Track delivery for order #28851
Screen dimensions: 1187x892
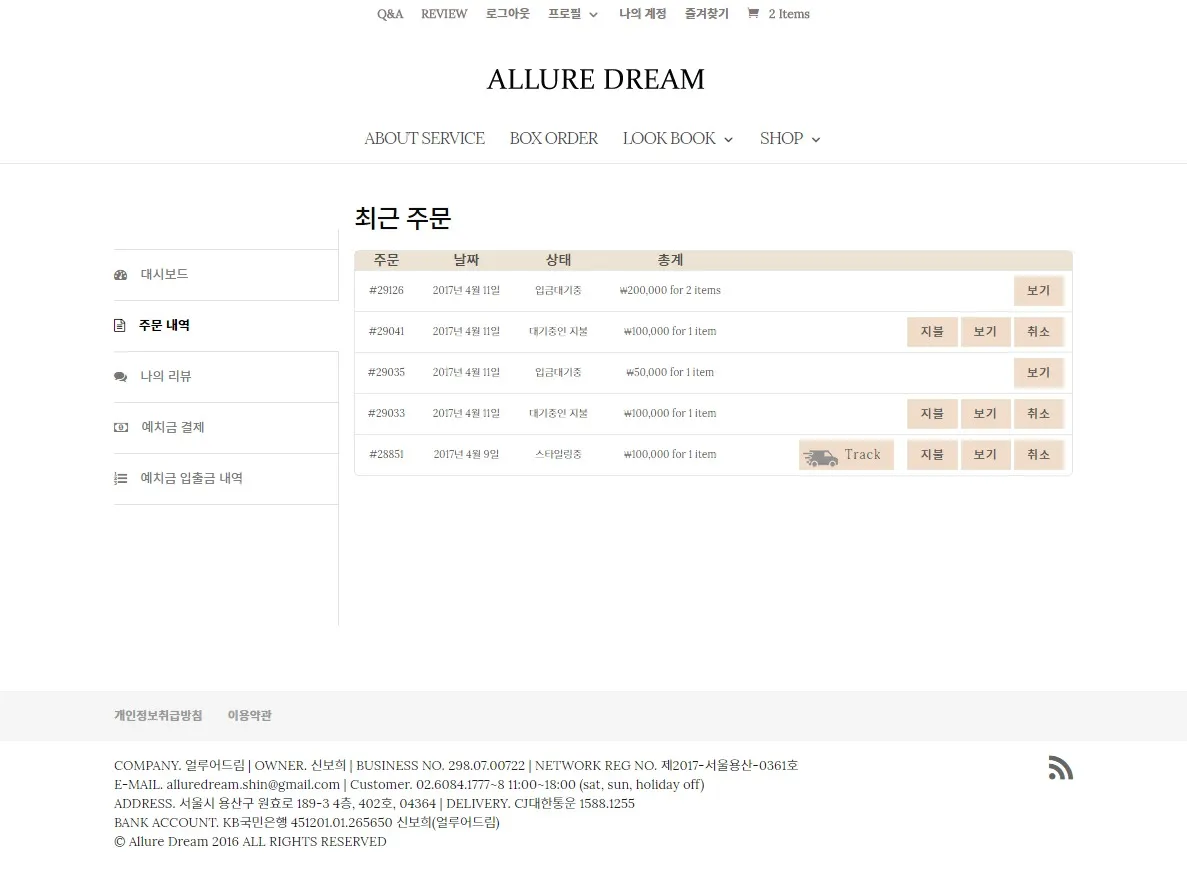pos(846,455)
